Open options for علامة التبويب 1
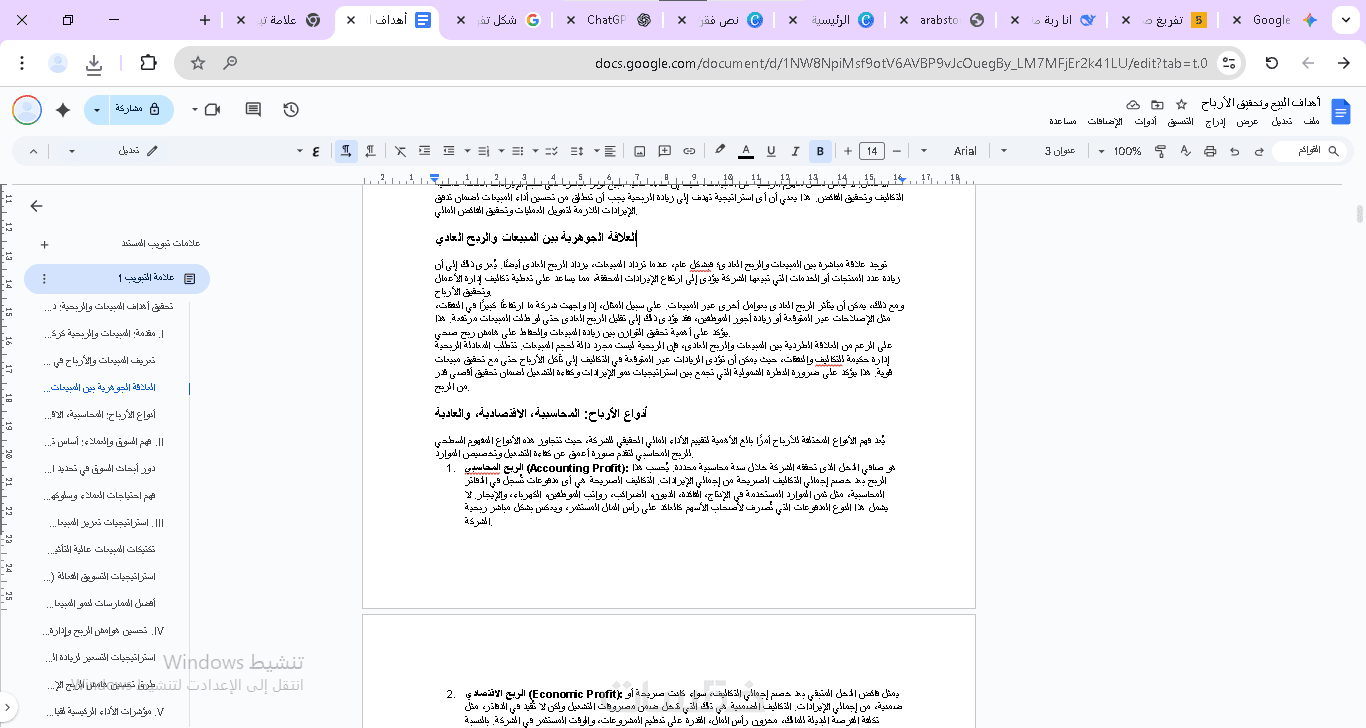 pyautogui.click(x=44, y=279)
